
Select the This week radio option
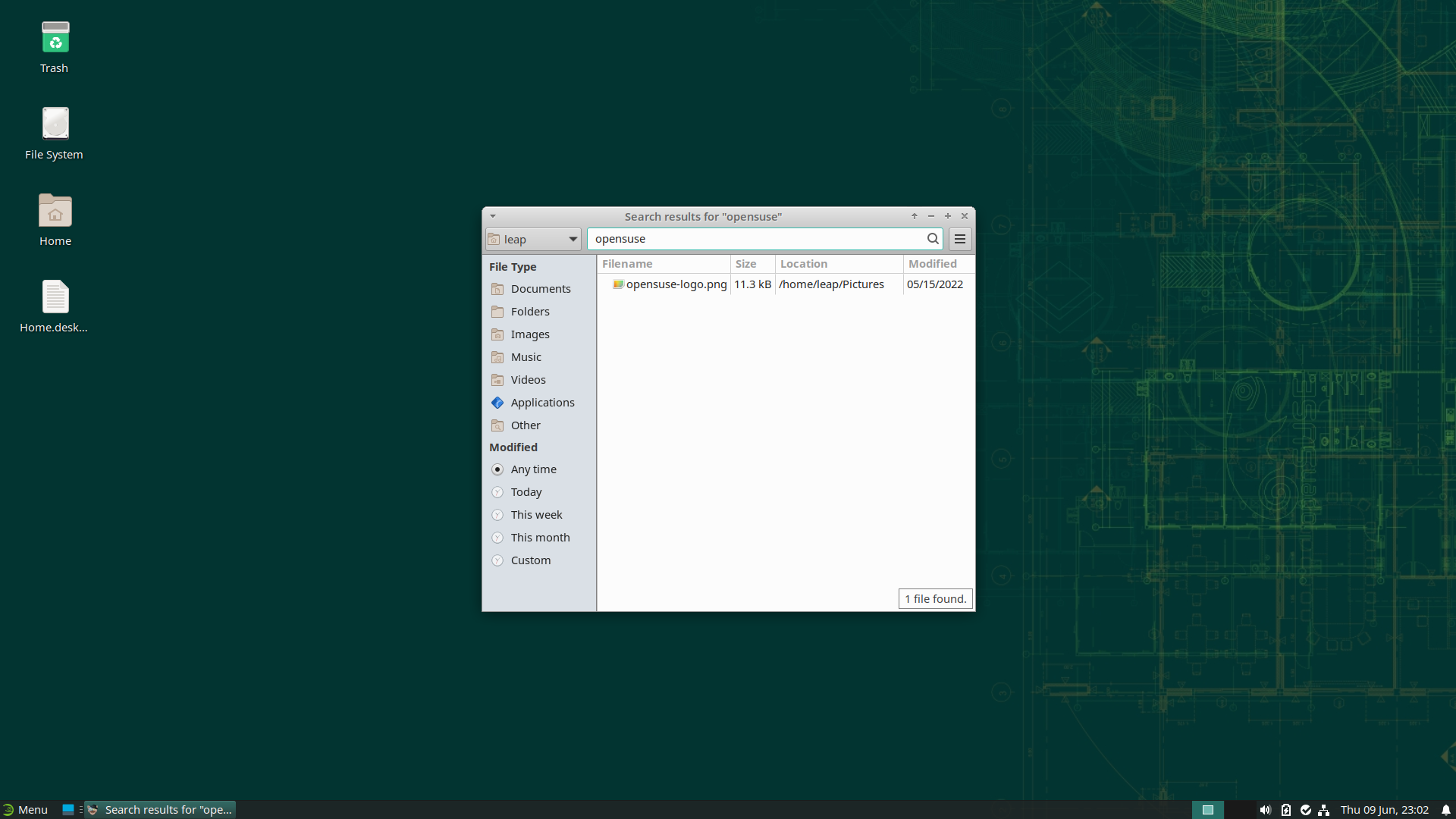535,515
